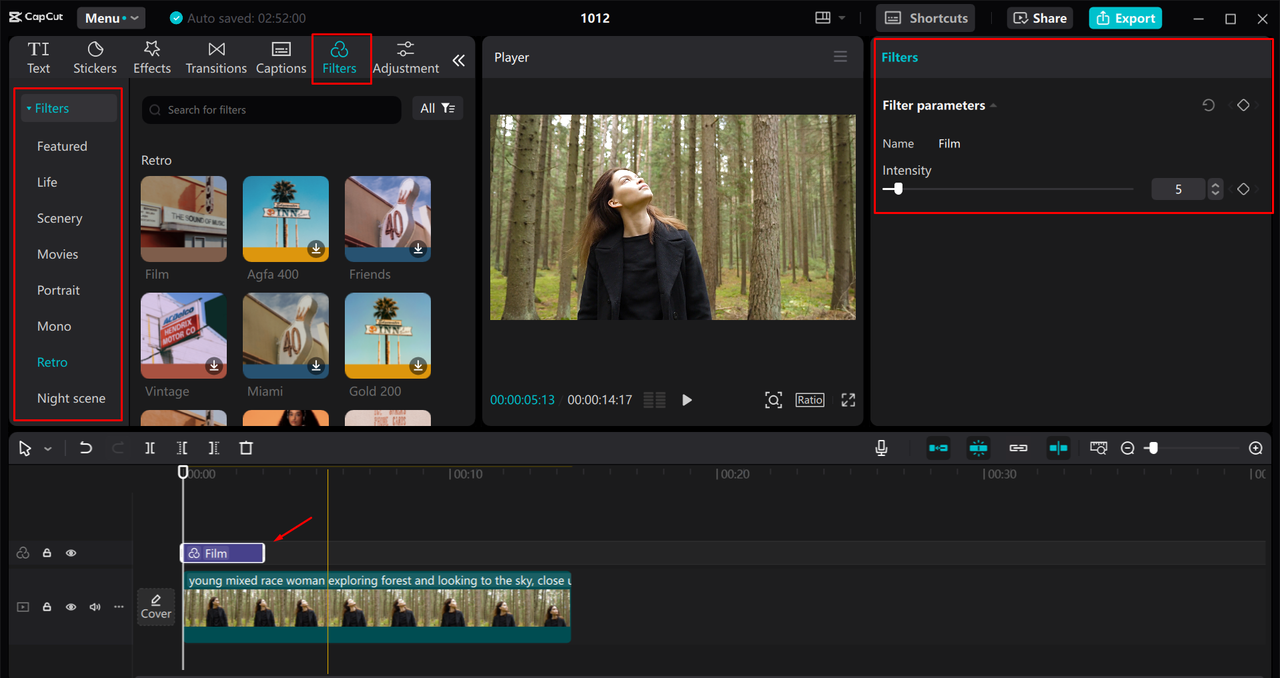Image resolution: width=1280 pixels, height=678 pixels.
Task: Click the player focus frame icon
Action: point(773,400)
